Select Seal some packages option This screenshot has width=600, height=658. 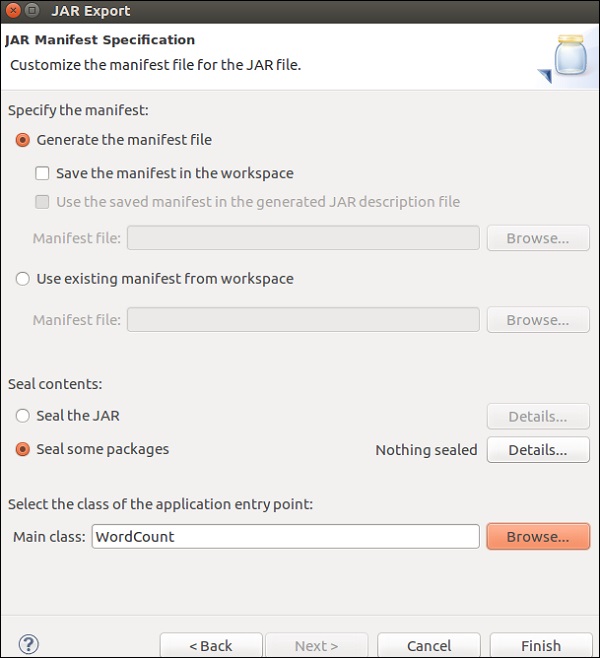[x=23, y=449]
